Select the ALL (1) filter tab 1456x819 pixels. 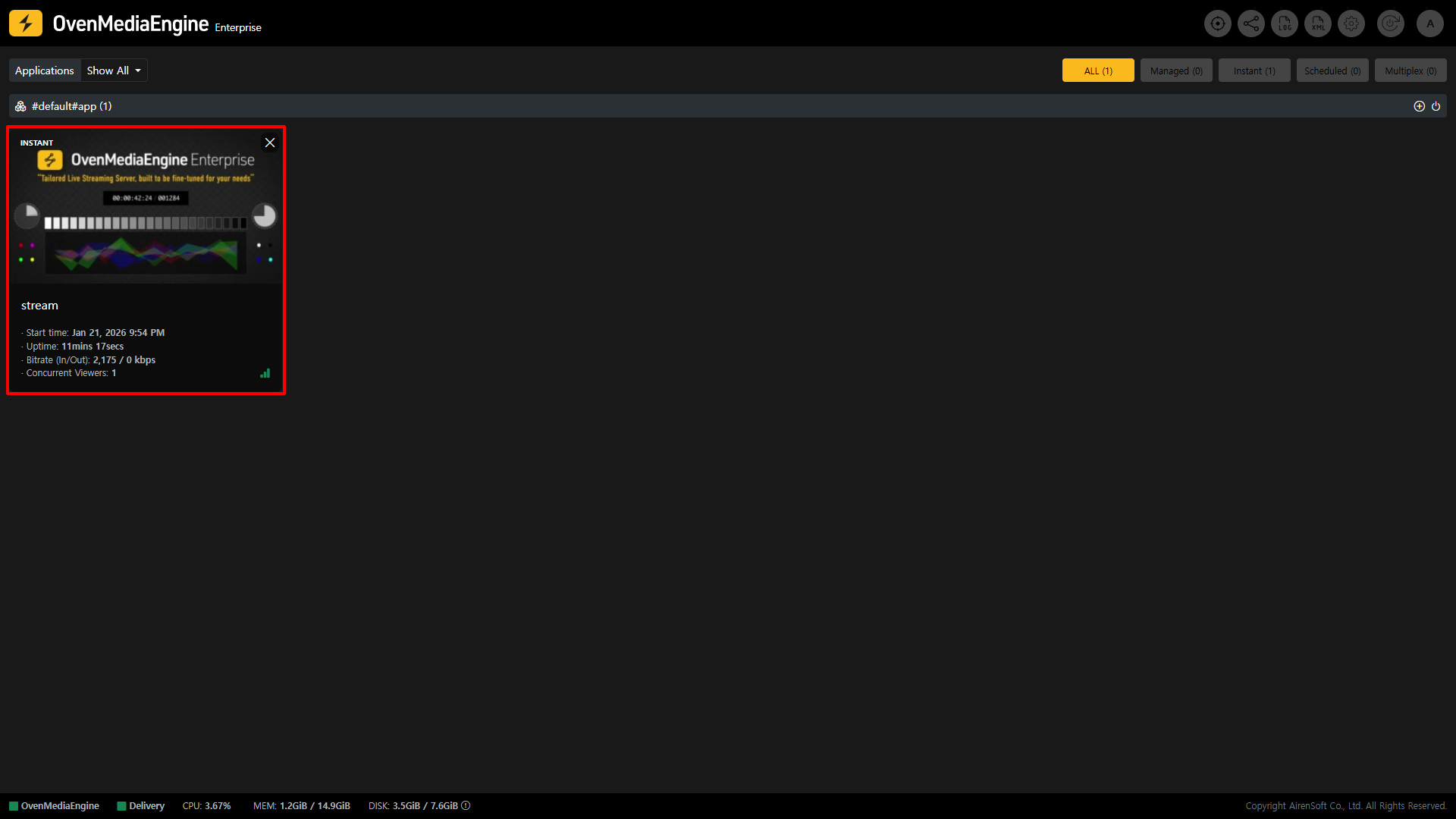[x=1097, y=71]
